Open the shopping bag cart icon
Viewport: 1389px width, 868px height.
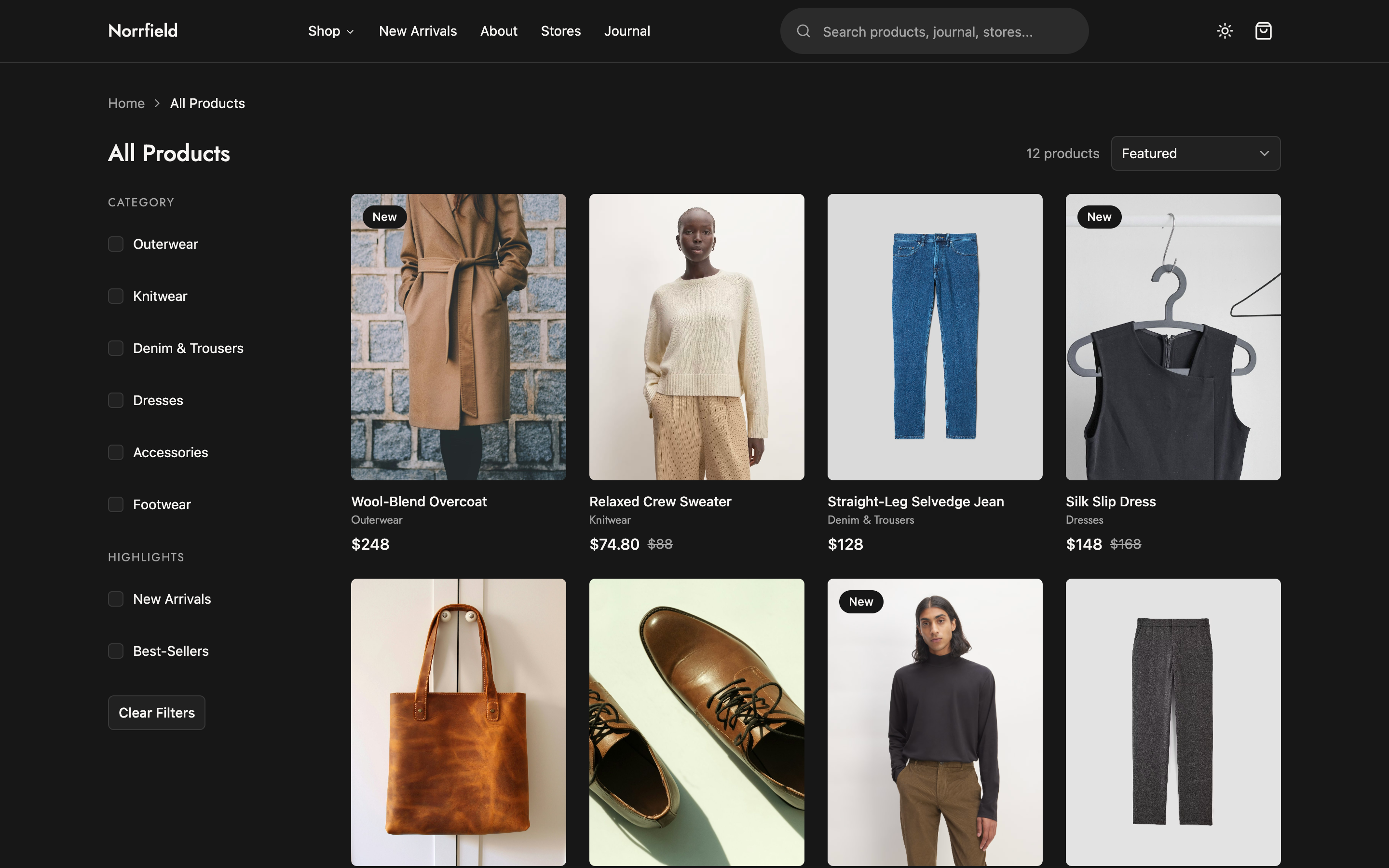[x=1263, y=31]
